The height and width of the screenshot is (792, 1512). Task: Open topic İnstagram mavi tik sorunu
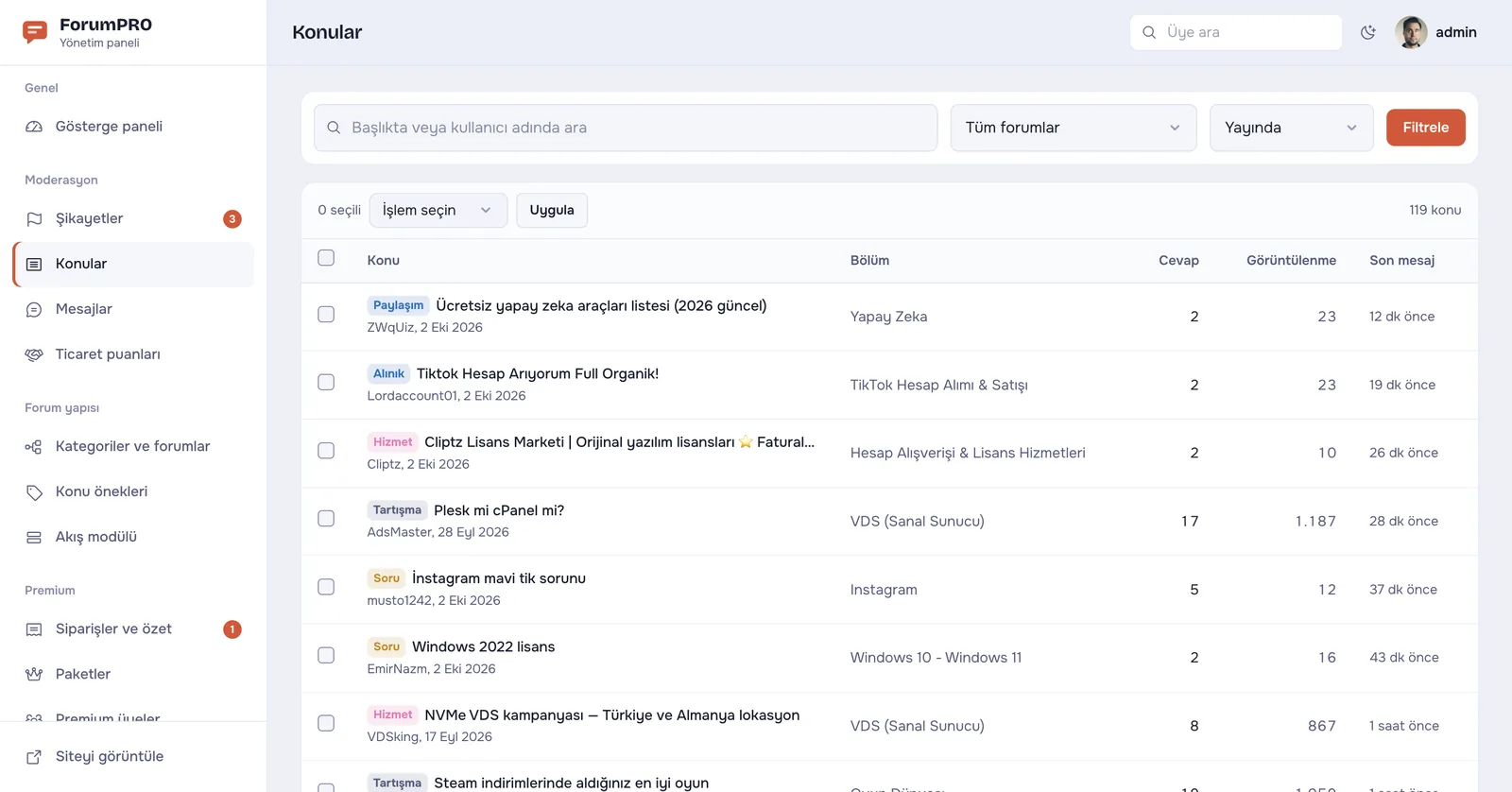(499, 579)
